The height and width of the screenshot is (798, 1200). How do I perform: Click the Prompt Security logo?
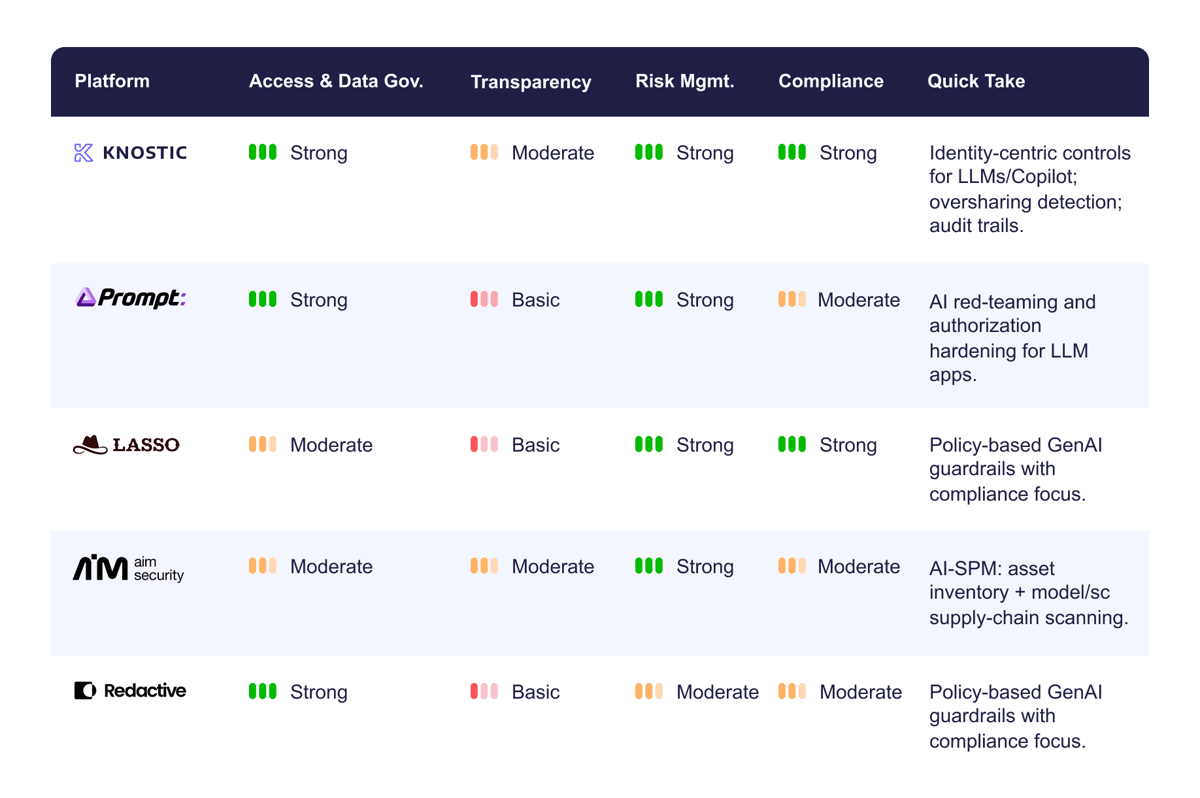pyautogui.click(x=131, y=298)
